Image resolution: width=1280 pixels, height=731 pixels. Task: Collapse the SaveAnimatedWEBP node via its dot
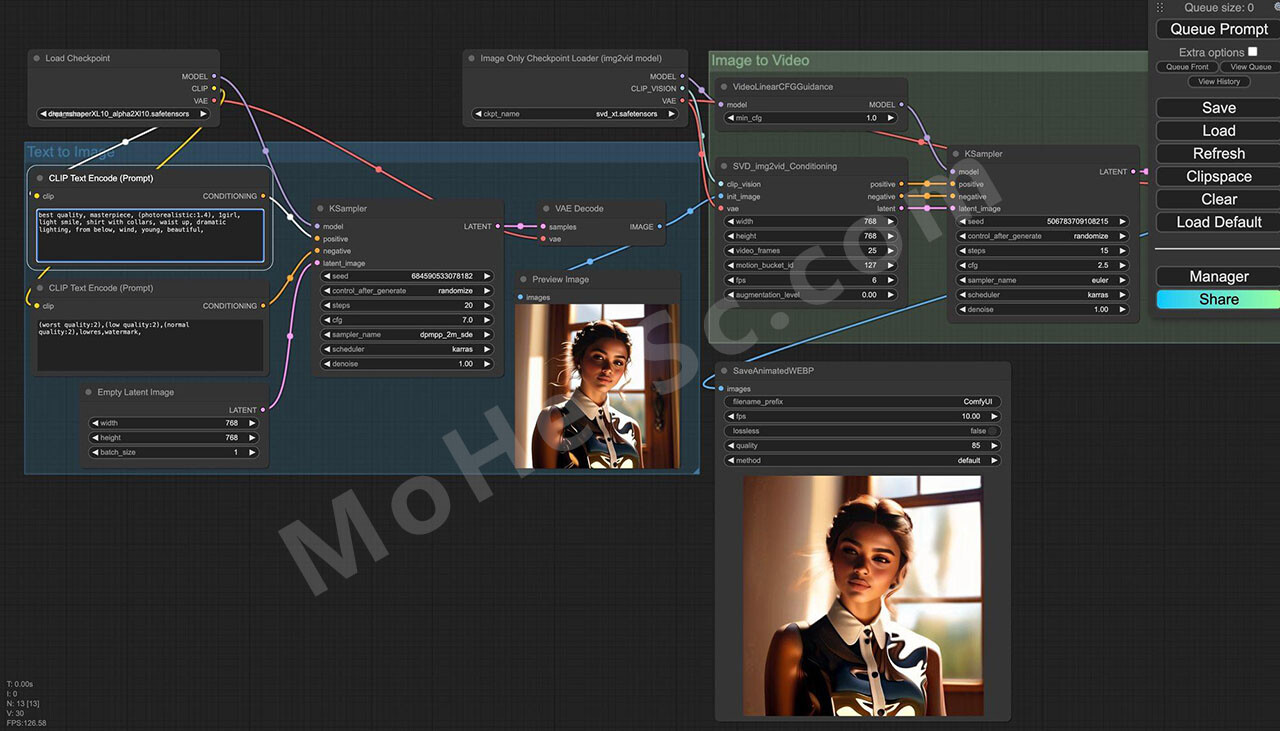click(x=722, y=371)
